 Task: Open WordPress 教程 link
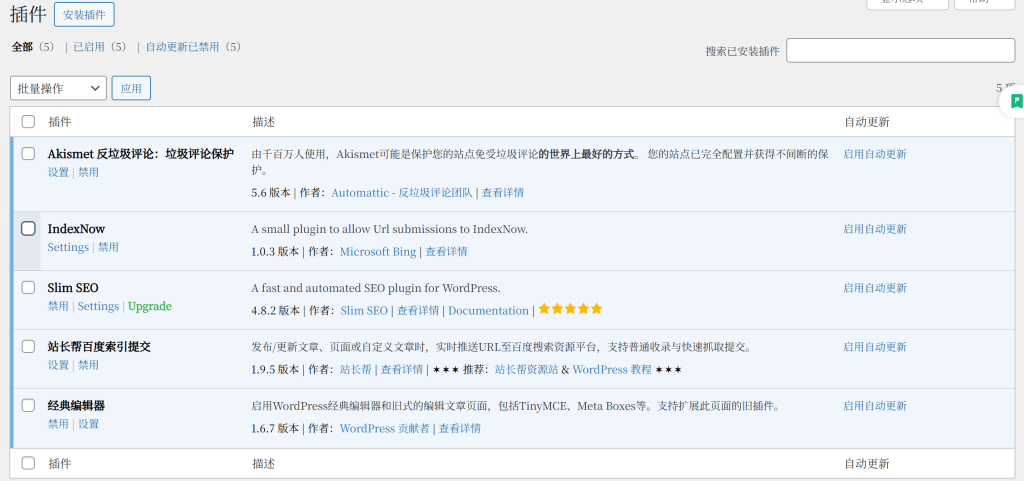click(x=612, y=369)
